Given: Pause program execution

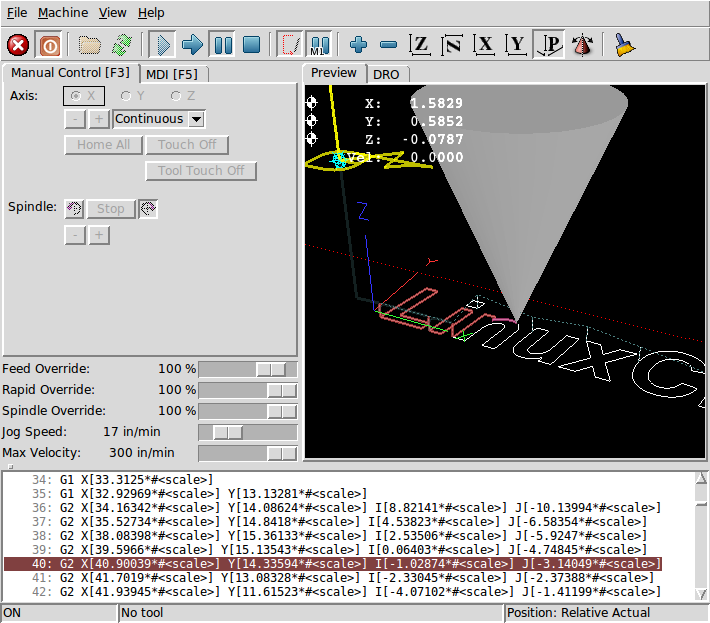Looking at the screenshot, I should coord(223,45).
